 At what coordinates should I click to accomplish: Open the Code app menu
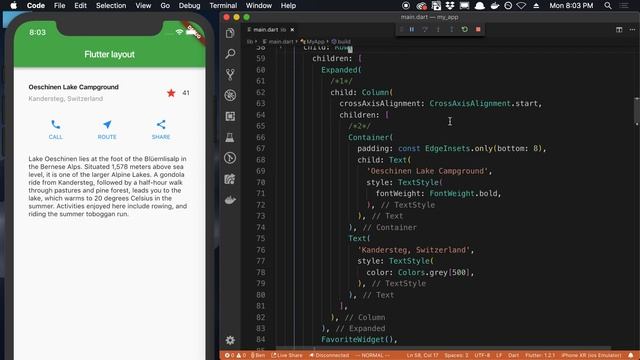click(36, 5)
